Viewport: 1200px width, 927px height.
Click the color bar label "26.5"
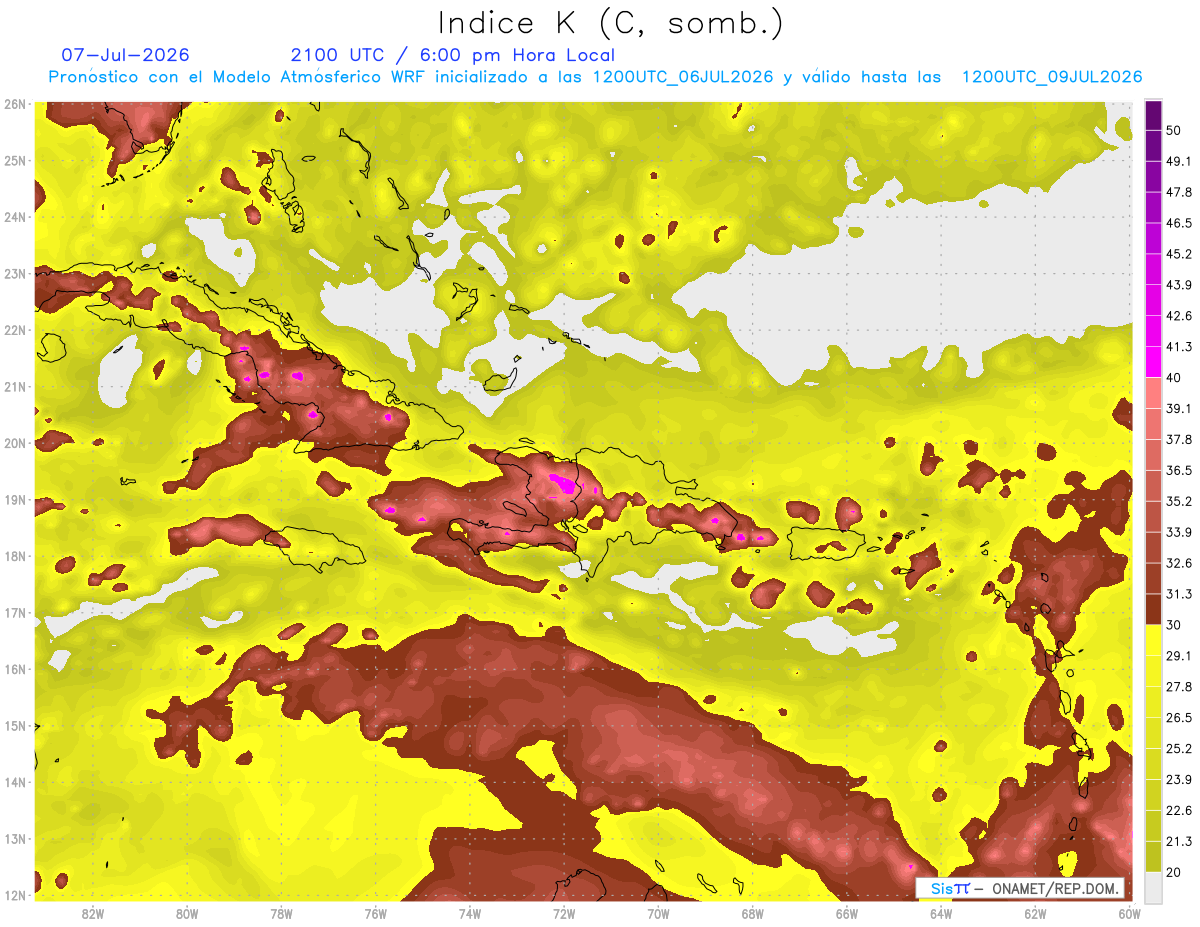[1179, 718]
